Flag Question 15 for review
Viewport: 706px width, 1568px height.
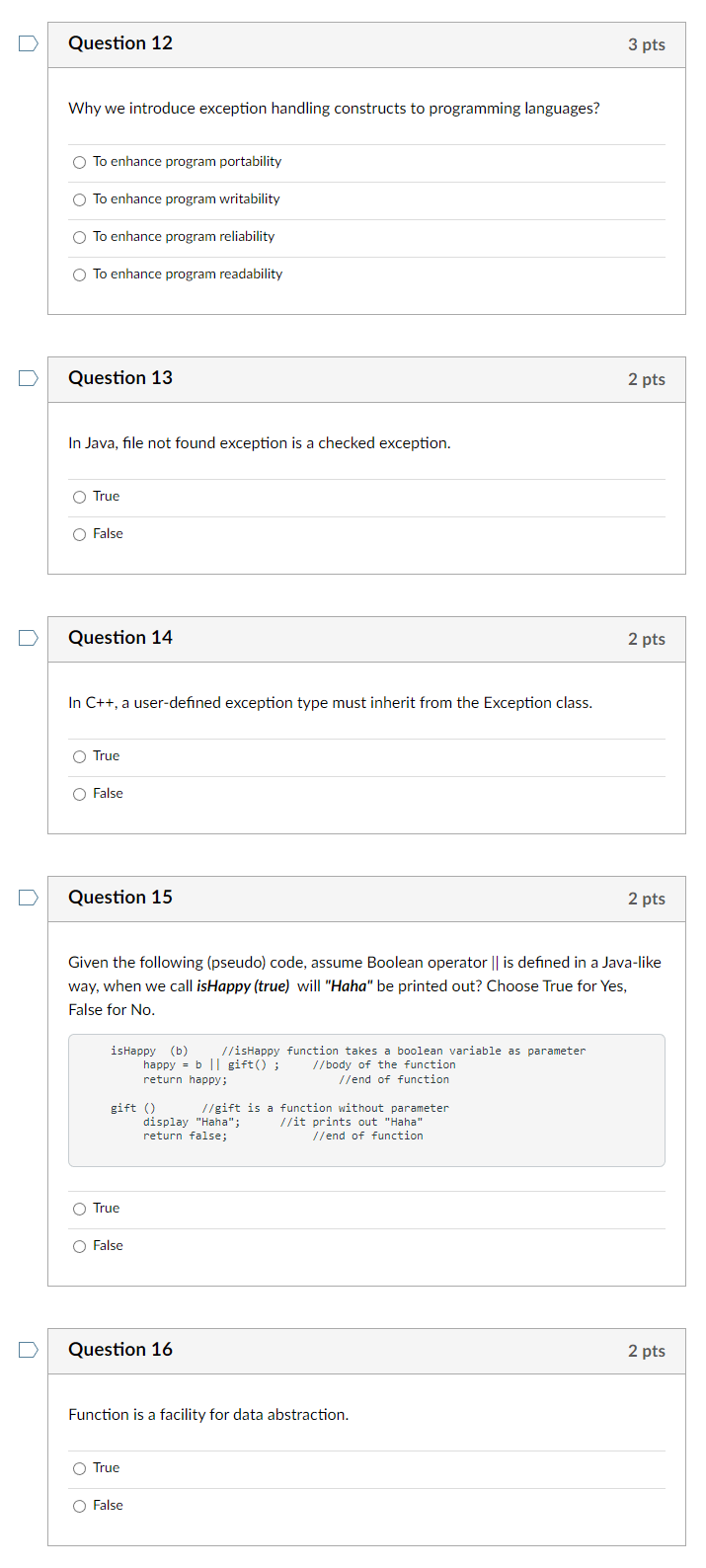click(27, 898)
